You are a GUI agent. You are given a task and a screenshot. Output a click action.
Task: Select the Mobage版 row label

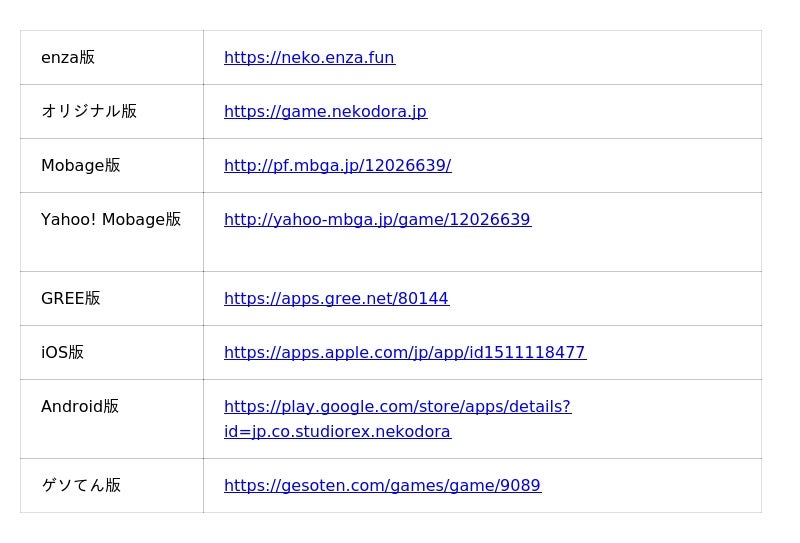pos(81,166)
